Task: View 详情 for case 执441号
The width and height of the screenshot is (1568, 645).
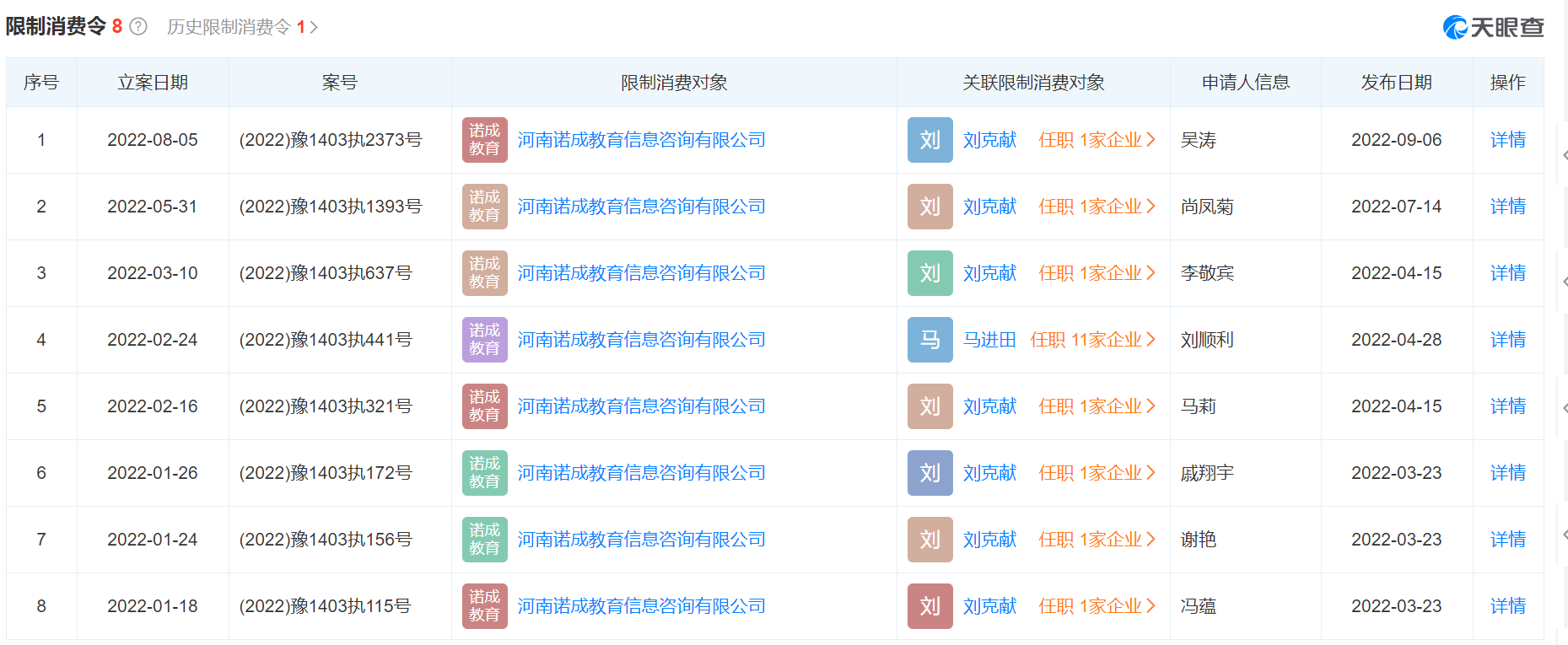Action: click(1508, 340)
